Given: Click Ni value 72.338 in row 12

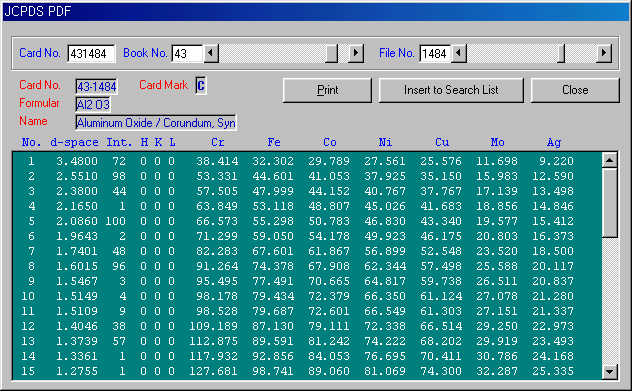Looking at the screenshot, I should pyautogui.click(x=385, y=326).
